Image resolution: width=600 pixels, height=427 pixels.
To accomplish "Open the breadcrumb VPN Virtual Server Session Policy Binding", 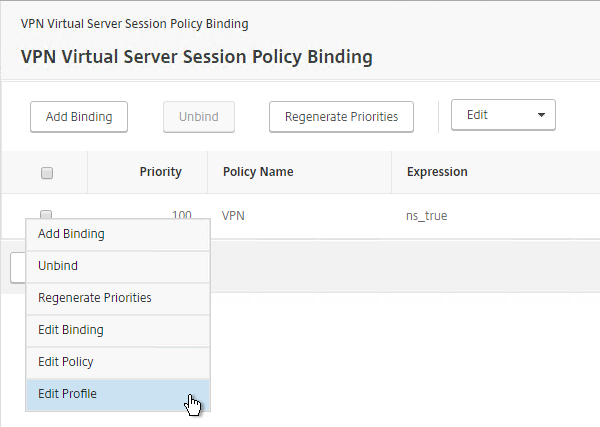I will tap(134, 24).
